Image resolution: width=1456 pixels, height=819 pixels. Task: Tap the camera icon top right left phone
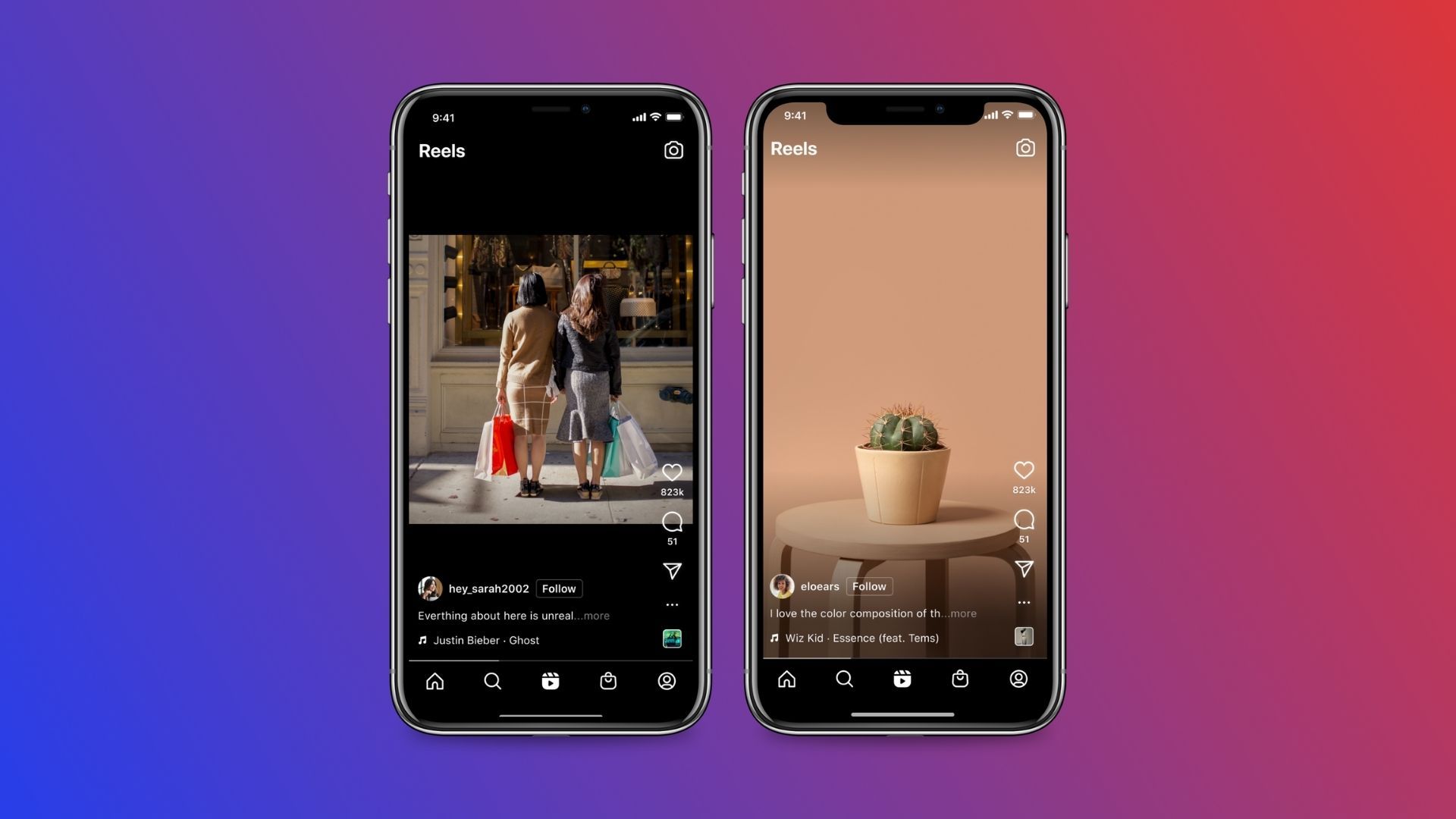tap(673, 151)
